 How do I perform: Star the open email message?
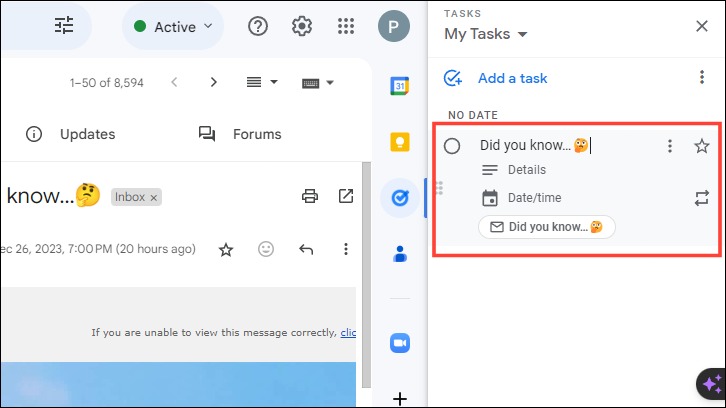(226, 250)
